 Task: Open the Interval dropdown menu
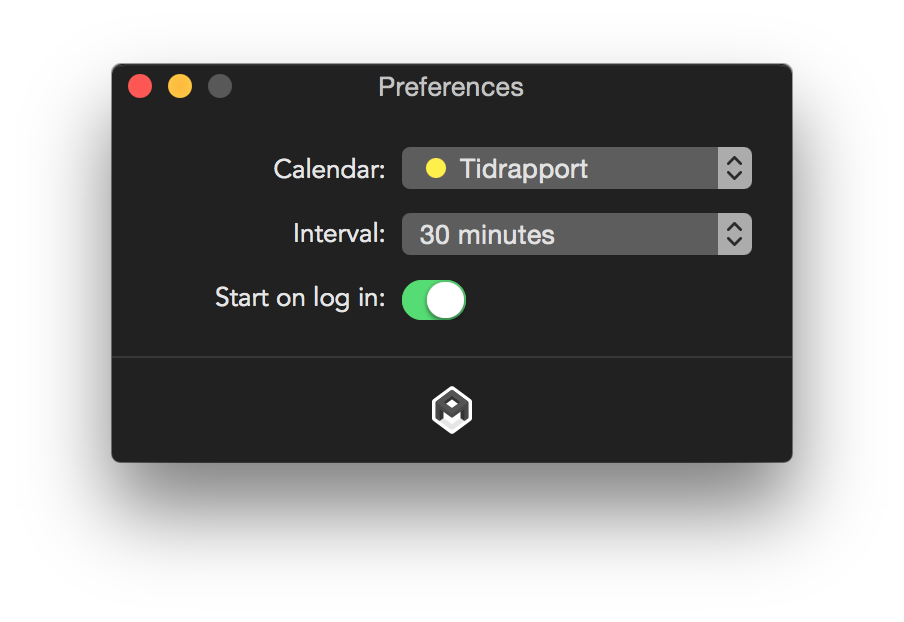click(560, 234)
